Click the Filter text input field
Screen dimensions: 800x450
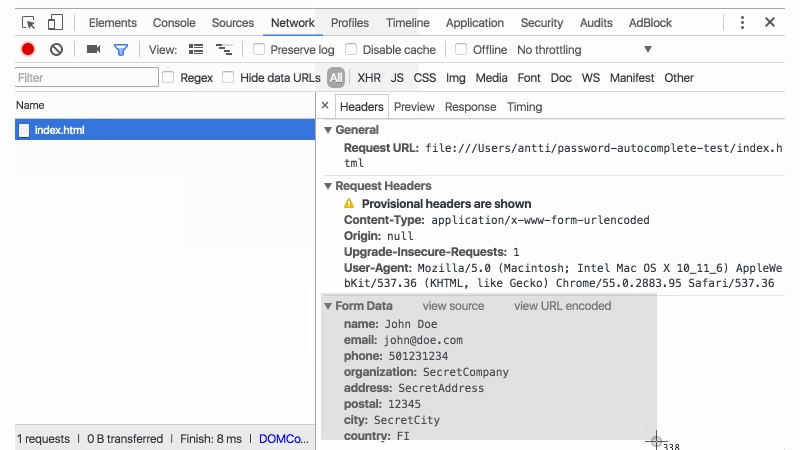tap(86, 77)
